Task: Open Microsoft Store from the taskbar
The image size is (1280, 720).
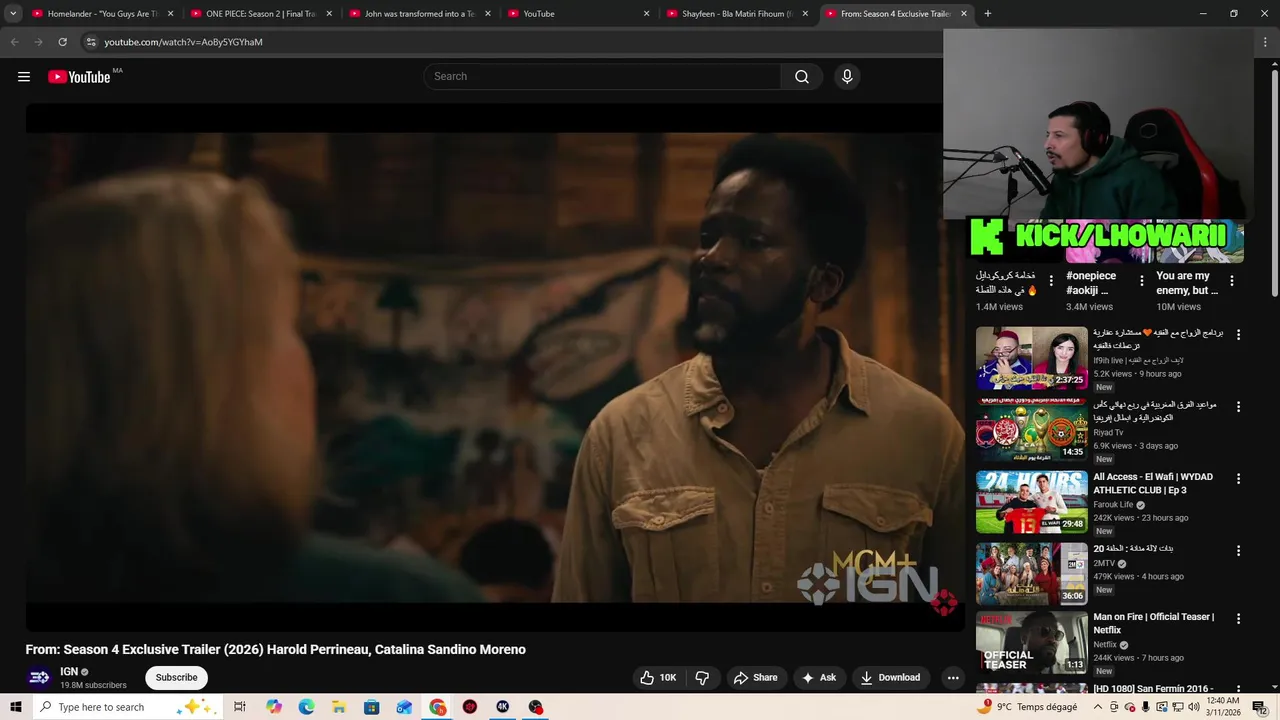Action: 372,707
